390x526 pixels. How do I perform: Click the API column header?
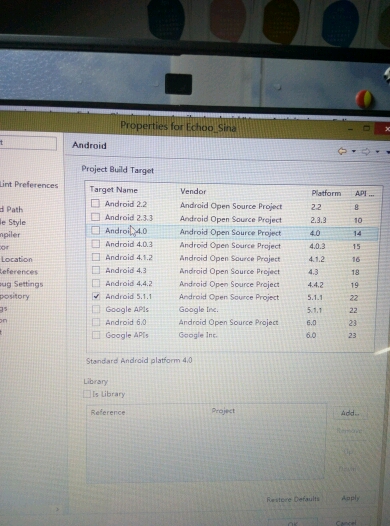pyautogui.click(x=364, y=194)
